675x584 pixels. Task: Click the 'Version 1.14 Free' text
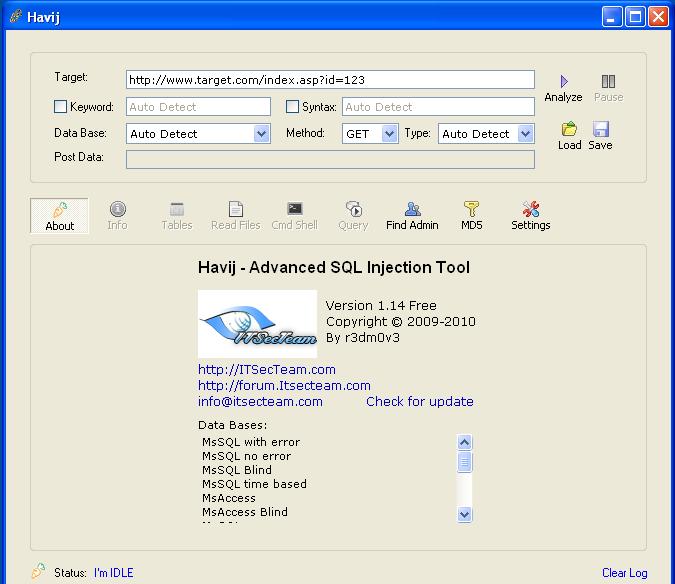(381, 306)
